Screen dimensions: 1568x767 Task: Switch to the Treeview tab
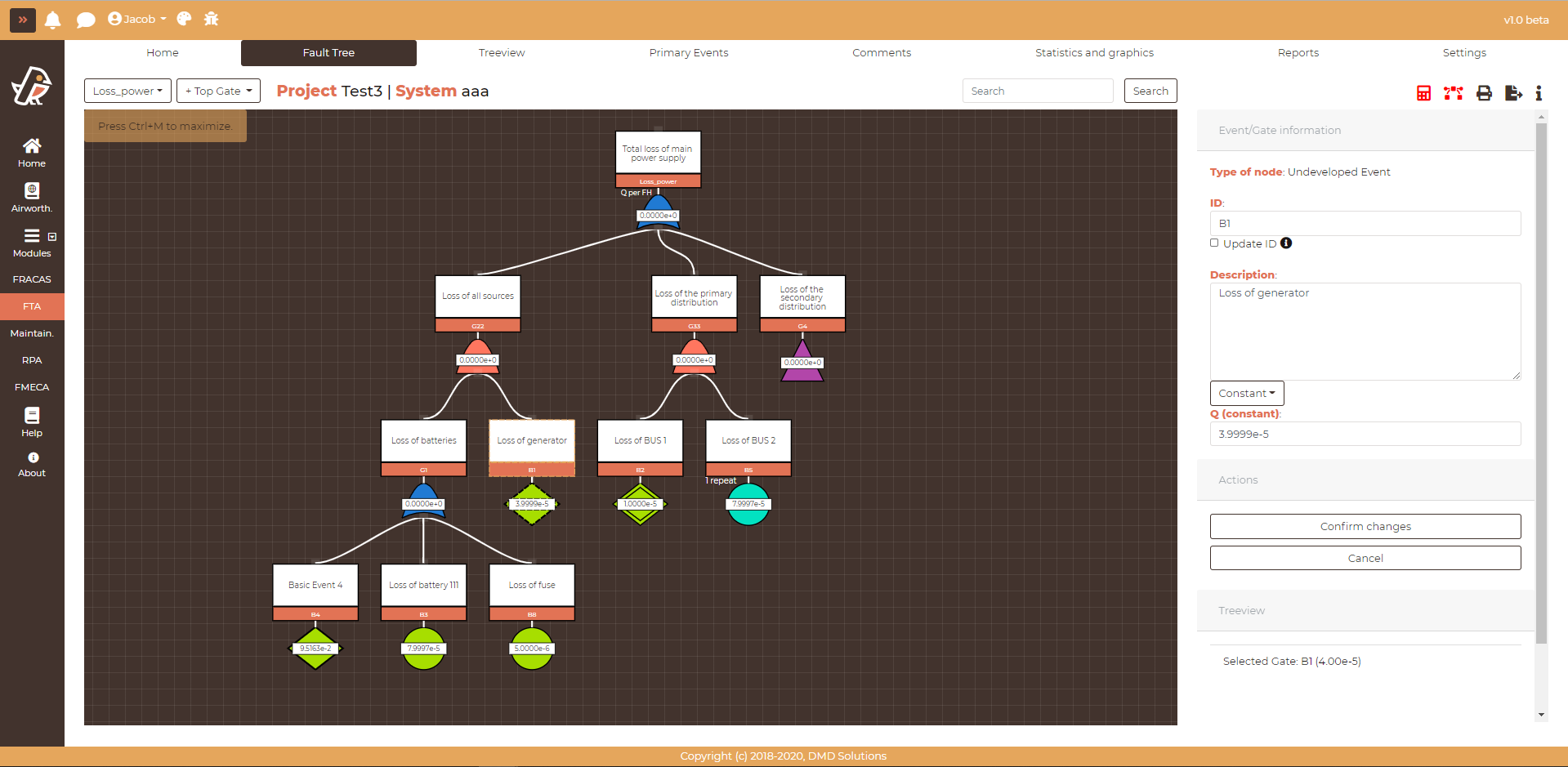502,53
